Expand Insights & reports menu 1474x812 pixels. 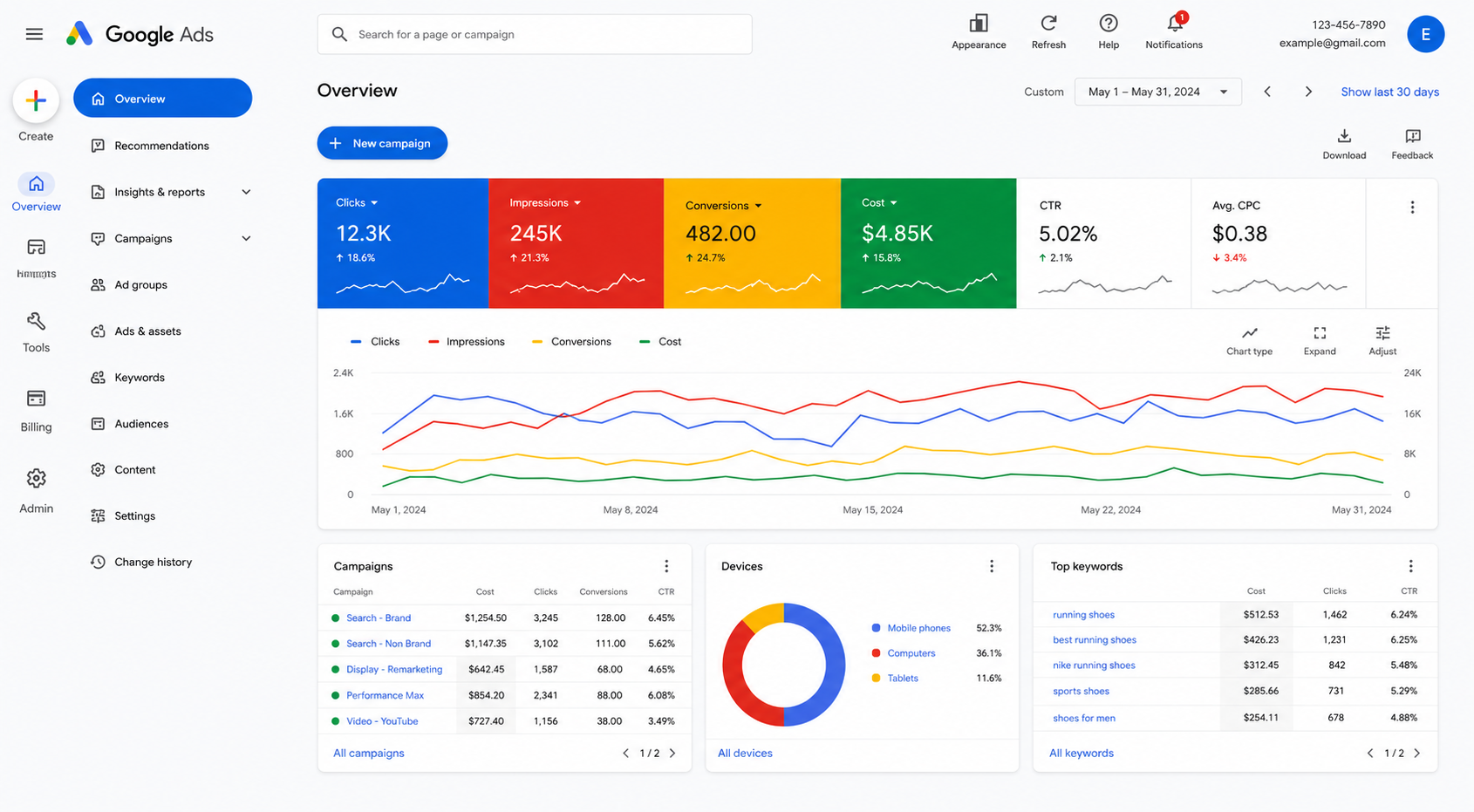coord(246,192)
